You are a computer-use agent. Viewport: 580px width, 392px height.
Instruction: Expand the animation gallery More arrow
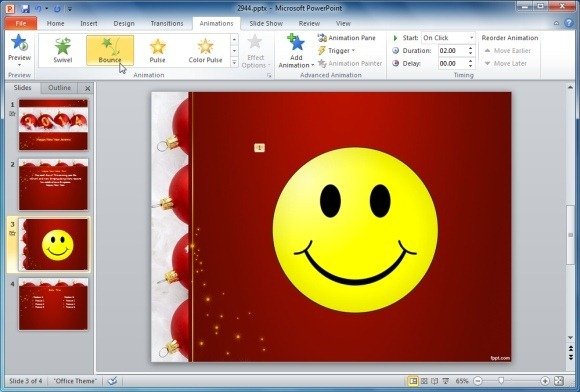point(234,62)
